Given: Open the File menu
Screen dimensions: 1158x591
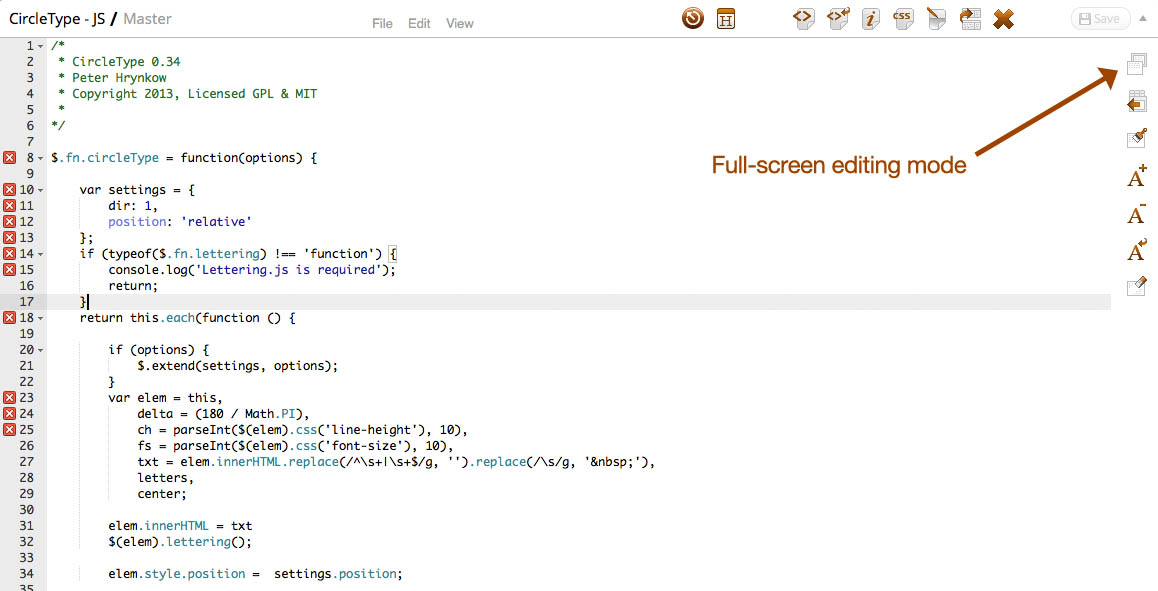Looking at the screenshot, I should click(381, 23).
